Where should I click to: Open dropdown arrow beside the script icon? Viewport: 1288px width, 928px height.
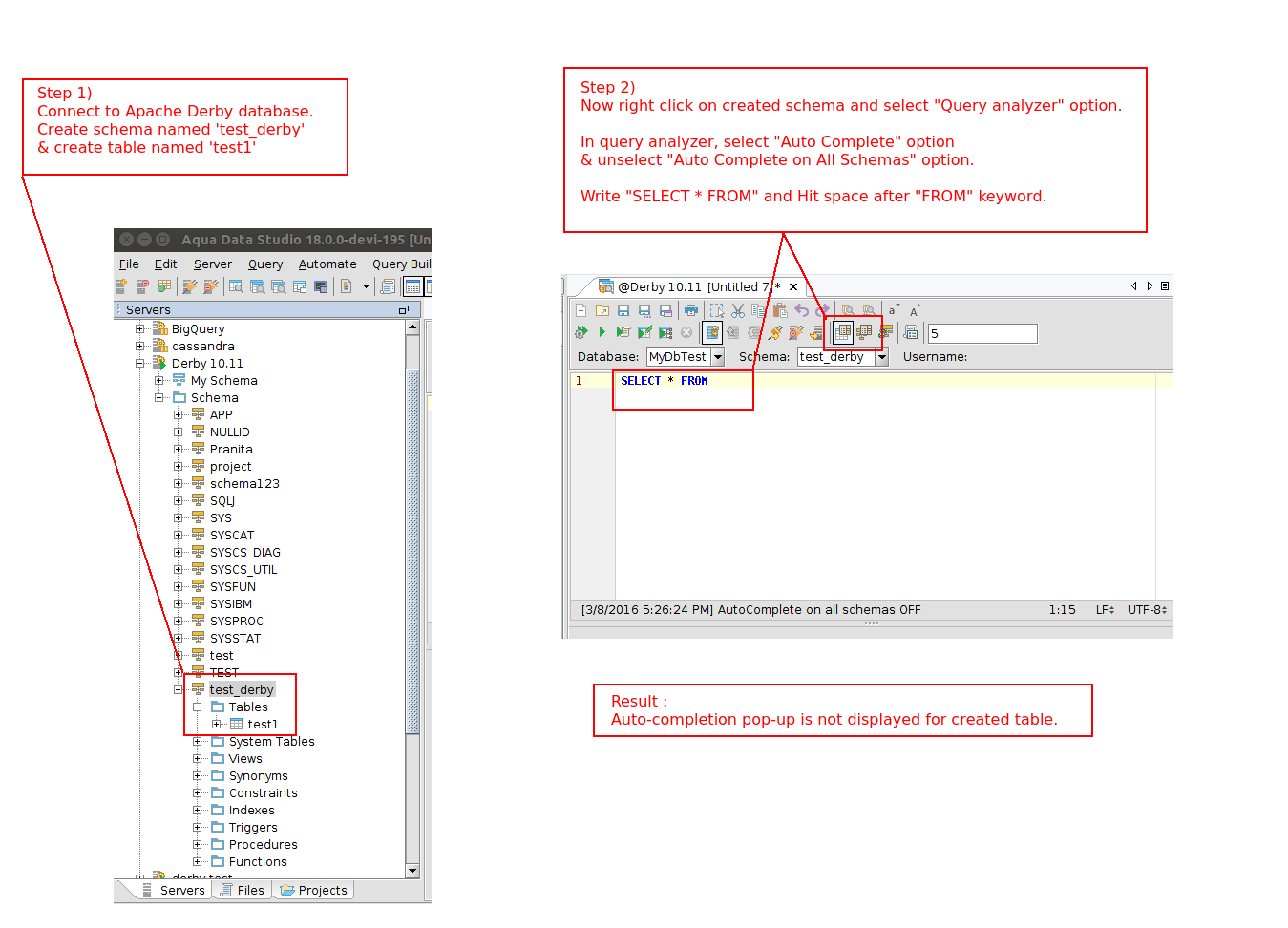[x=366, y=286]
